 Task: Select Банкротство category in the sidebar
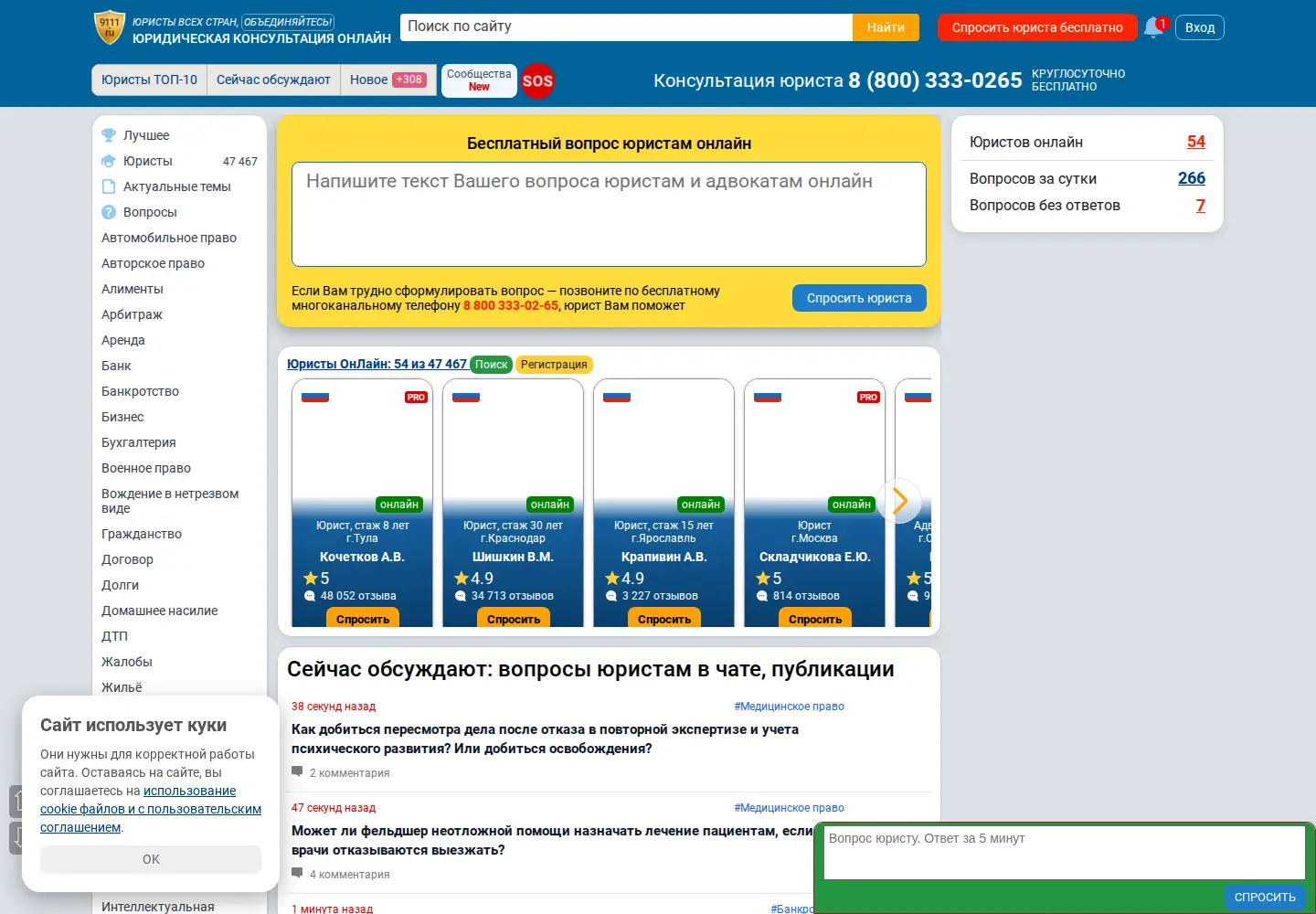tap(140, 391)
